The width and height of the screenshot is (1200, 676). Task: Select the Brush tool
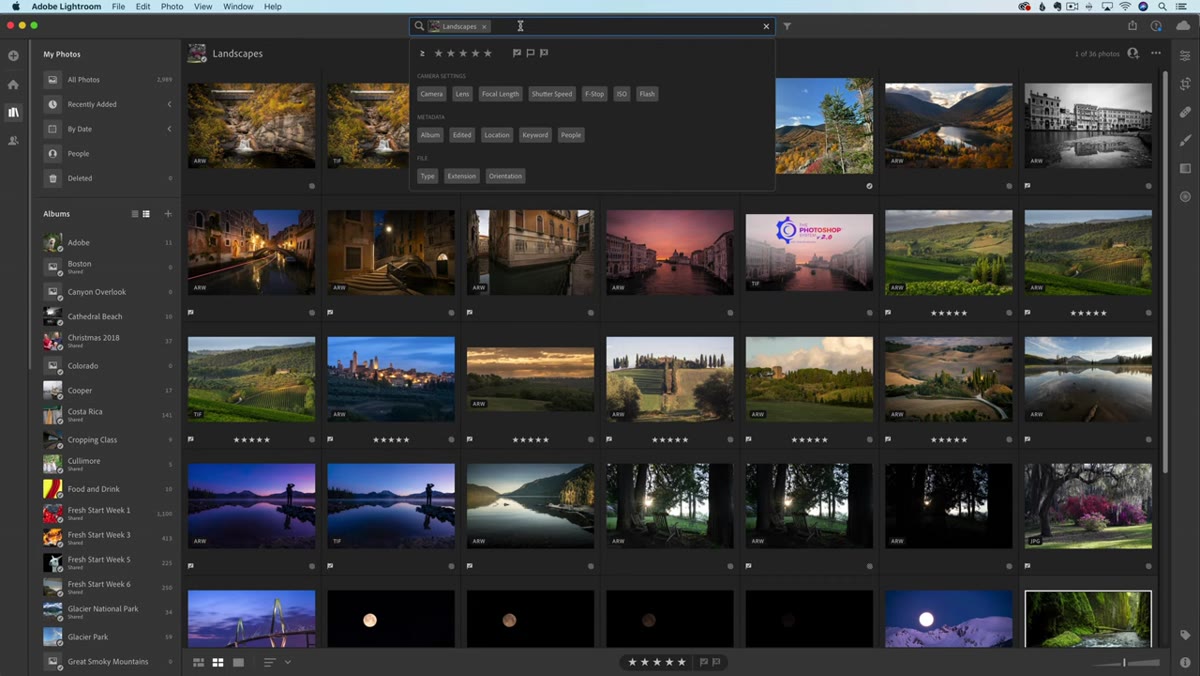pyautogui.click(x=1185, y=140)
